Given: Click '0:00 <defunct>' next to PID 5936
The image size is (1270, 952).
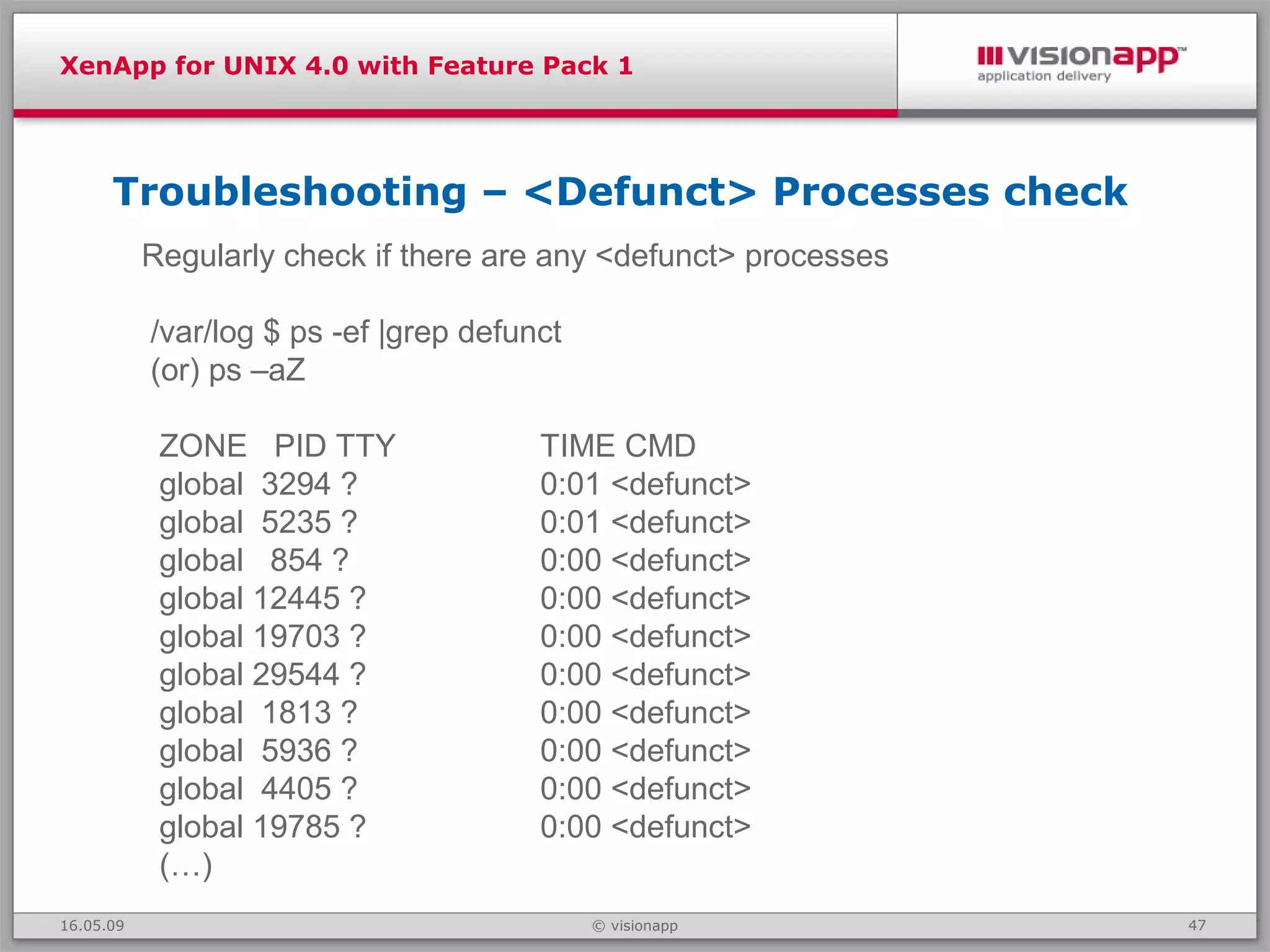Looking at the screenshot, I should click(x=646, y=751).
